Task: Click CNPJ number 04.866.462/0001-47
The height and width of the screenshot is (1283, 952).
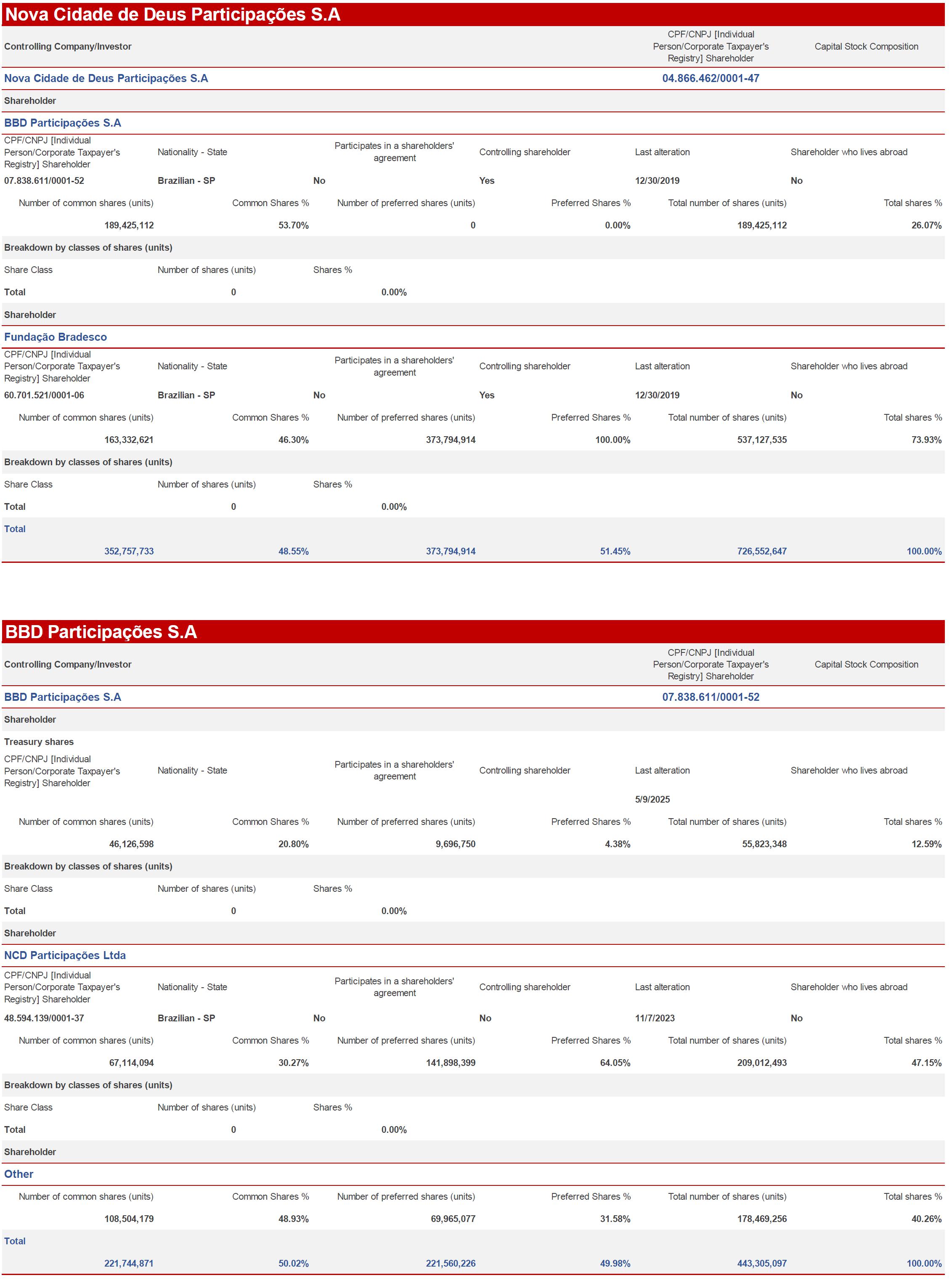Action: click(x=710, y=78)
